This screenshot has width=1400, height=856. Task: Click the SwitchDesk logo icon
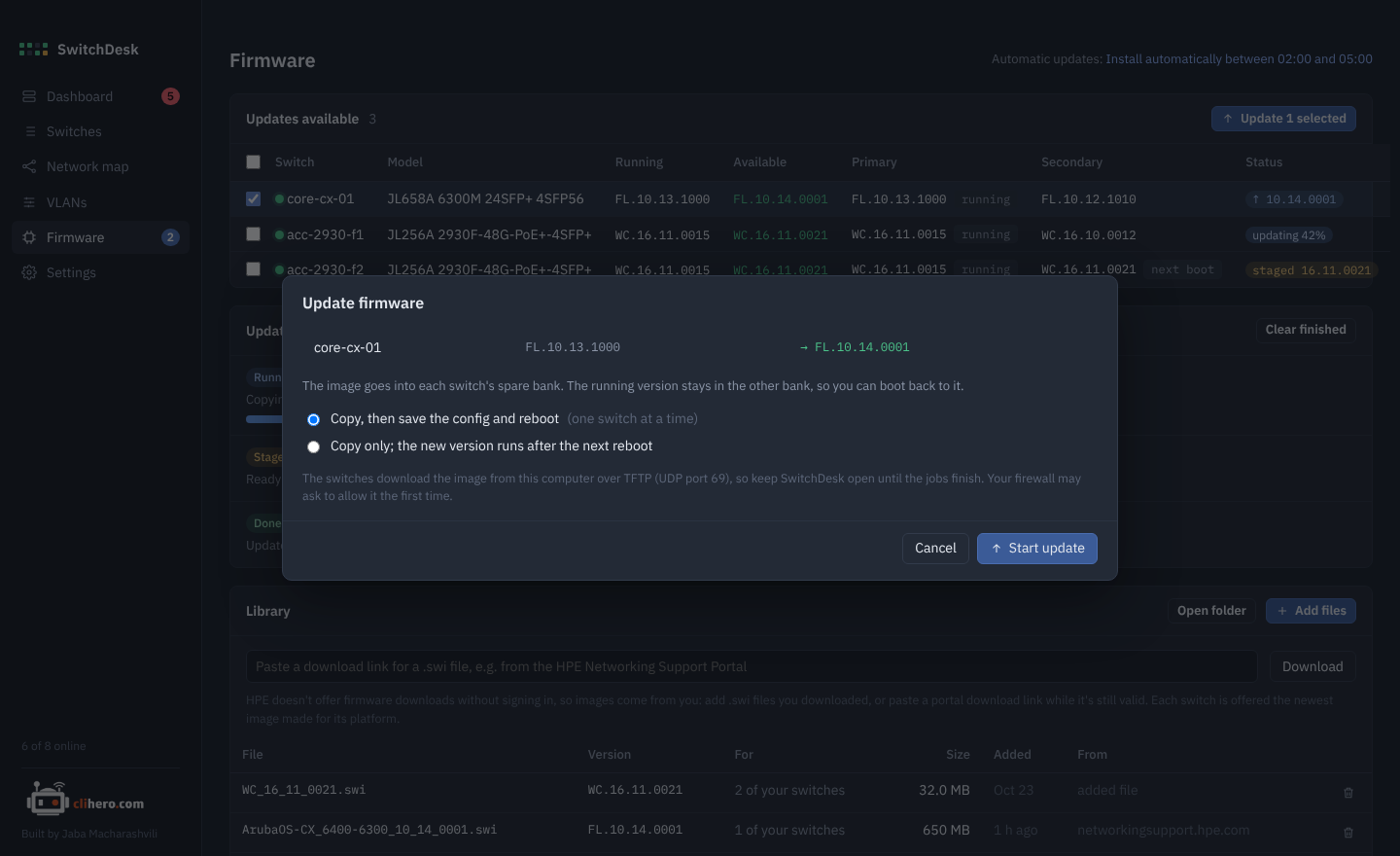33,50
